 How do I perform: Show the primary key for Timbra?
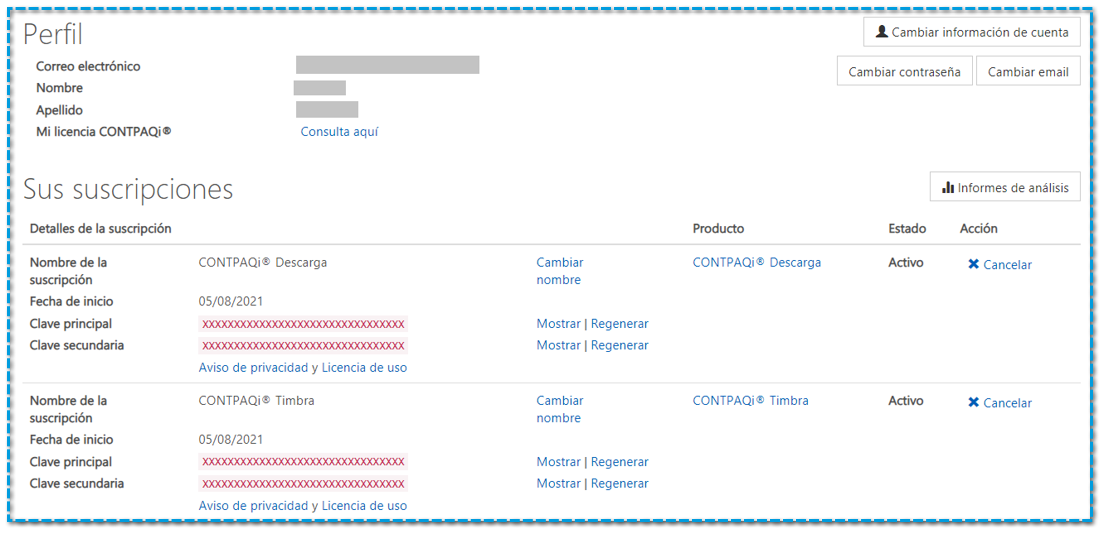(558, 462)
